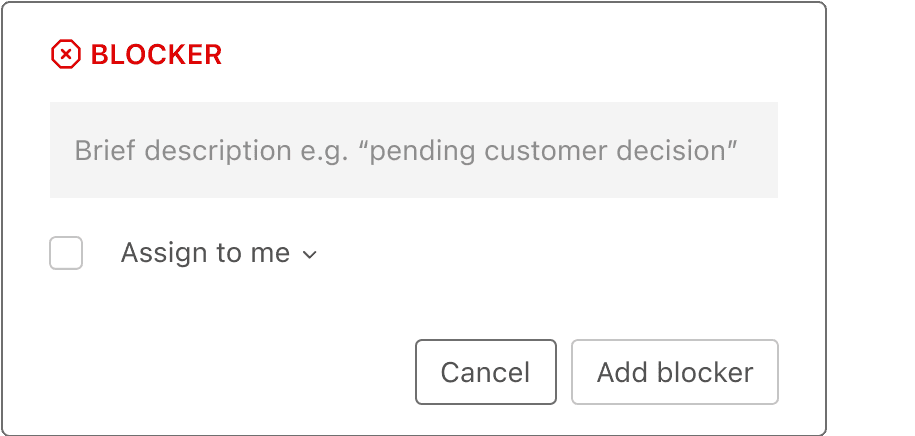
Task: Enable the blocker assignment checkbox
Action: [66, 254]
